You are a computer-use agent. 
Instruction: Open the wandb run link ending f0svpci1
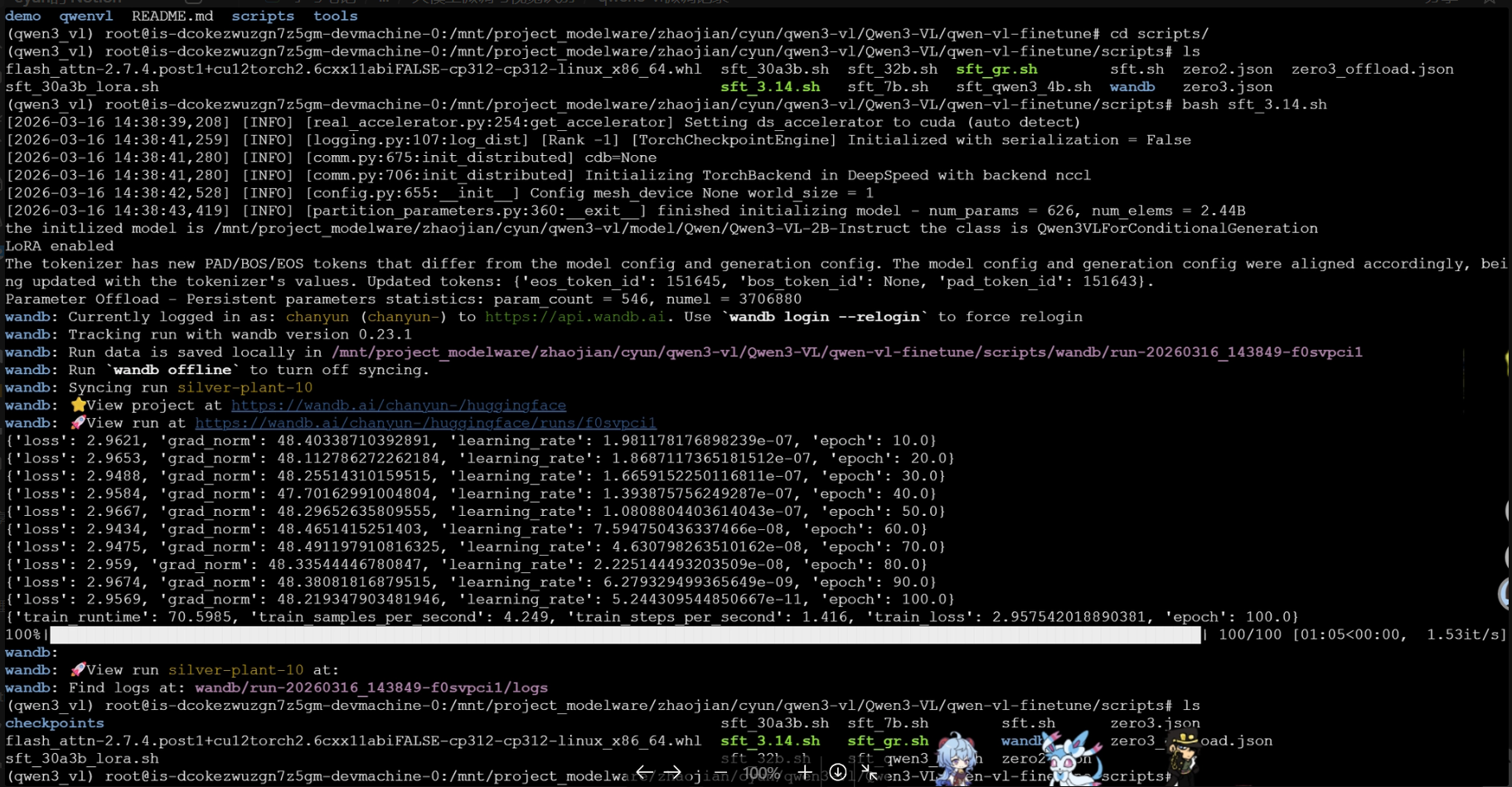coord(425,423)
